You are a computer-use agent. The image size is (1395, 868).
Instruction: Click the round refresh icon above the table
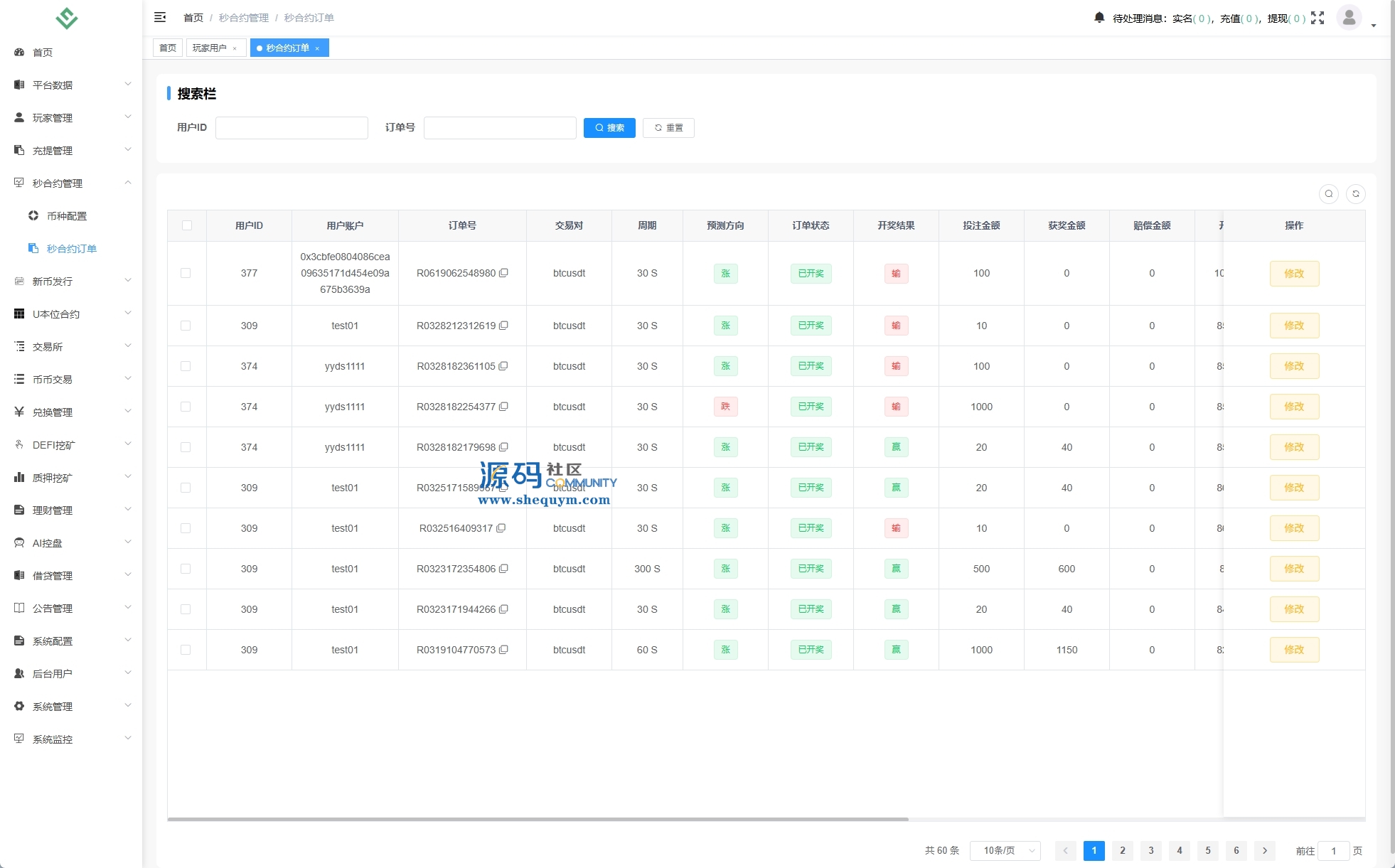tap(1356, 194)
